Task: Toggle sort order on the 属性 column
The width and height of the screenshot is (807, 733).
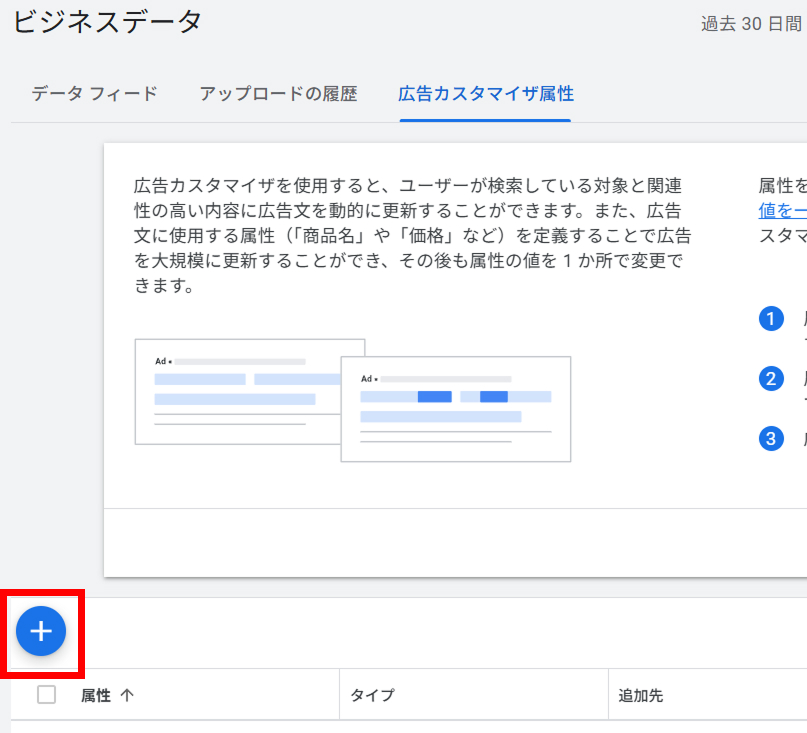Action: click(90, 694)
